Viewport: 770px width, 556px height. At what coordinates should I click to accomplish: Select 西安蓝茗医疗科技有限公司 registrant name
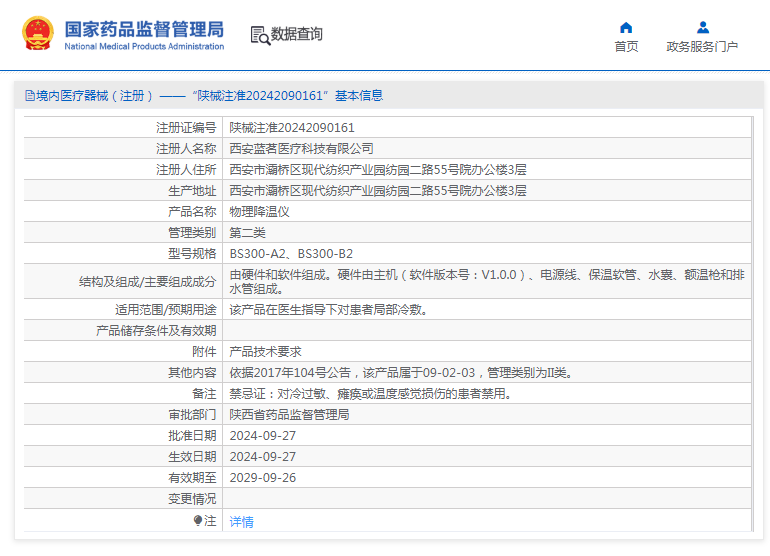tap(302, 148)
